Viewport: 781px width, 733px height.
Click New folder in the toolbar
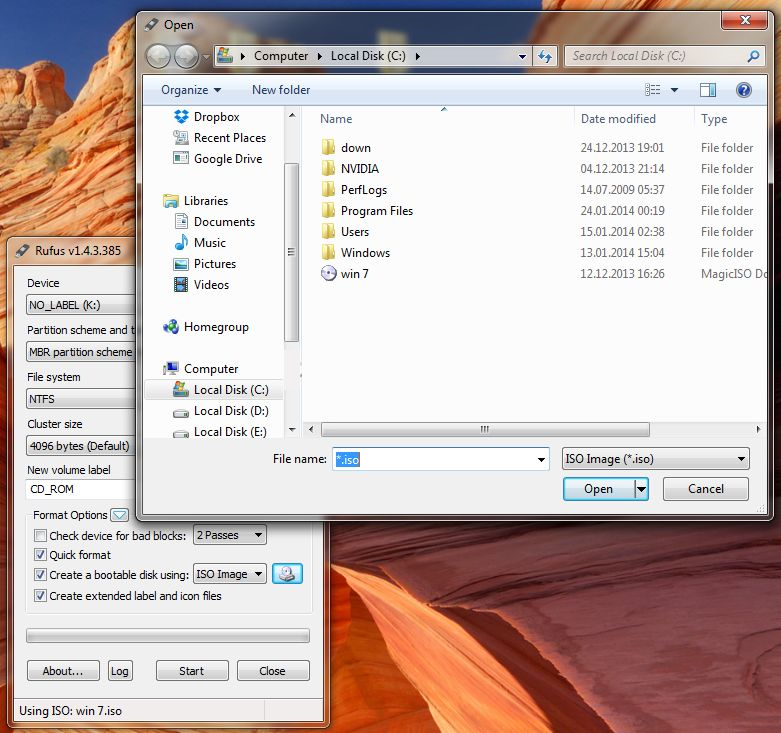(x=281, y=90)
